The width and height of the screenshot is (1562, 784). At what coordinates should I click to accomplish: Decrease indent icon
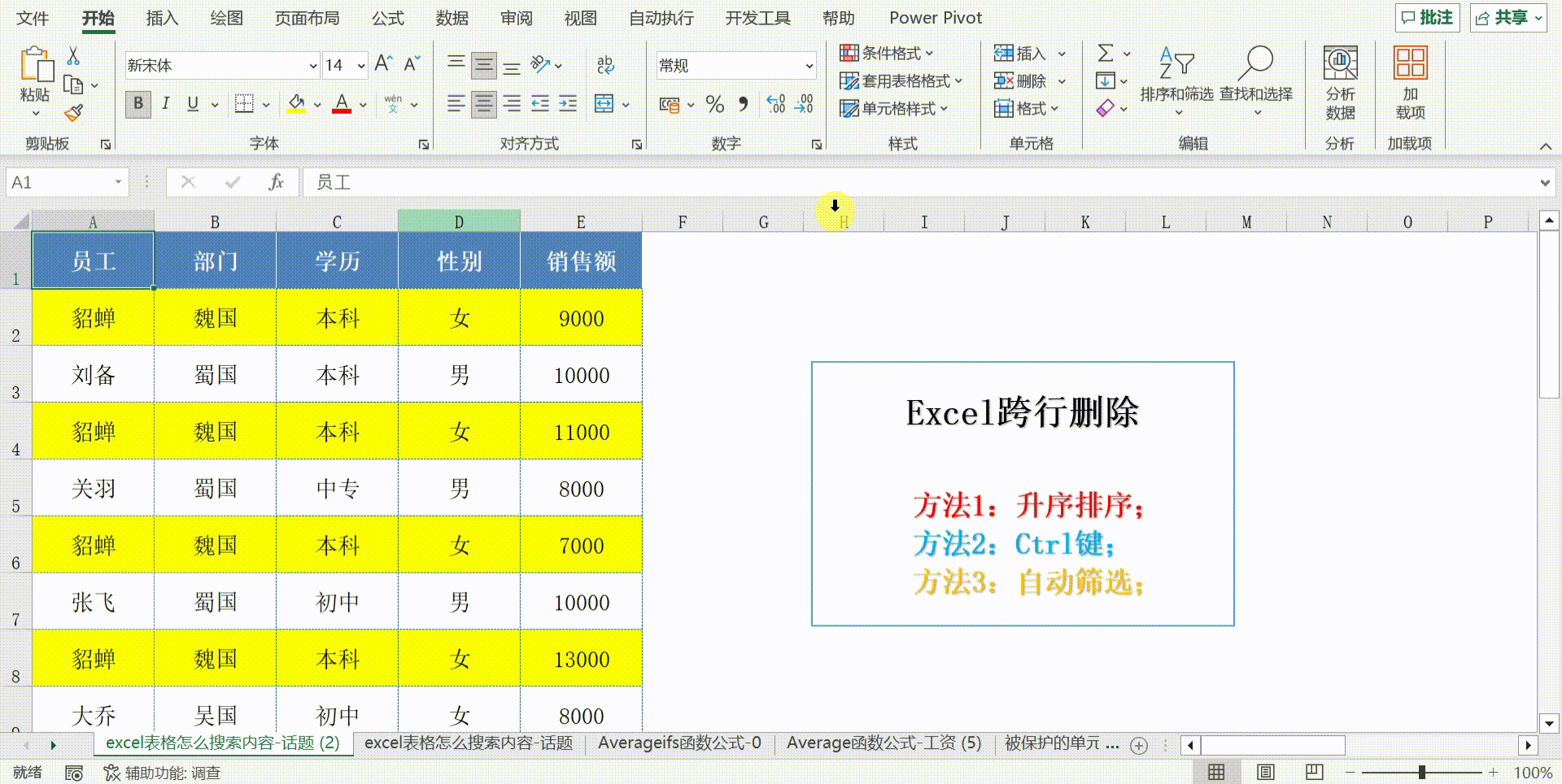coord(540,104)
